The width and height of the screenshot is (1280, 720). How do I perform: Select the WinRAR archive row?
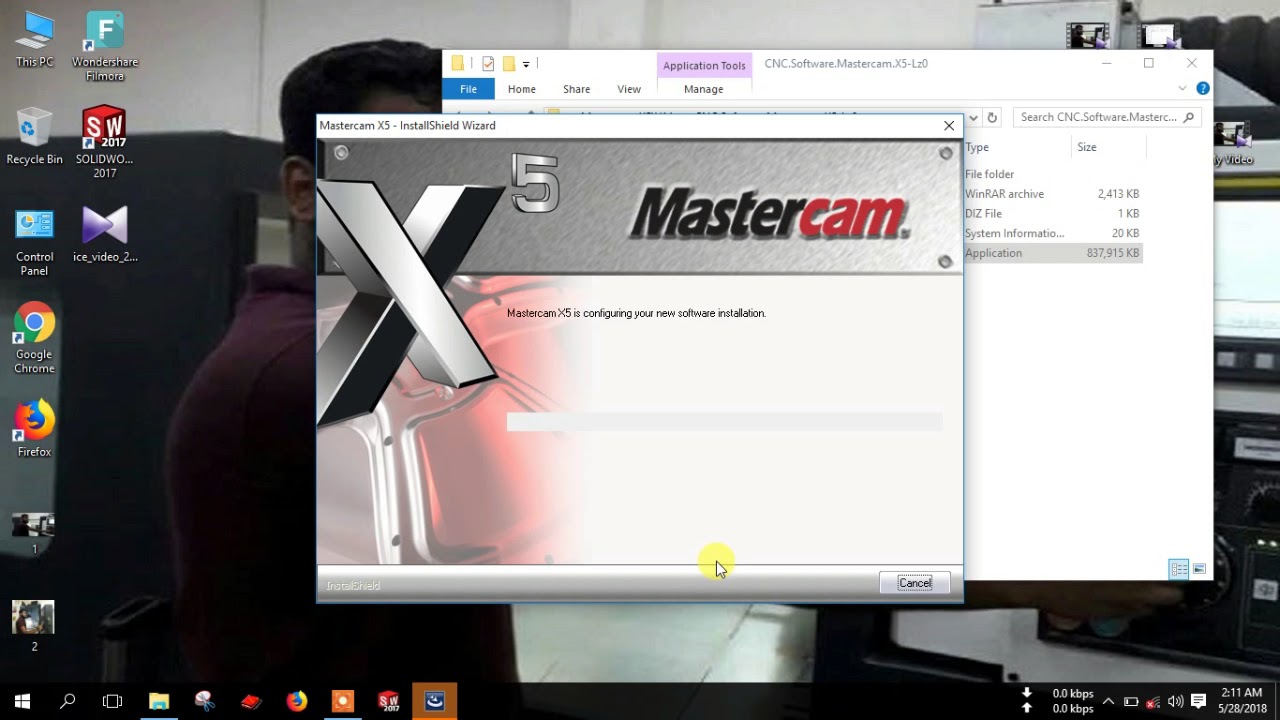(x=1052, y=194)
